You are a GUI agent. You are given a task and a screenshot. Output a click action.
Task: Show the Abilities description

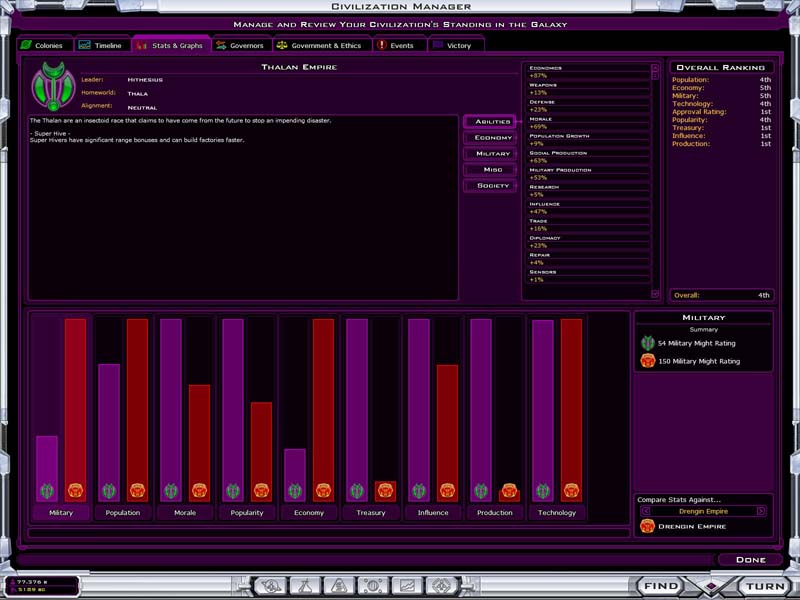tap(490, 121)
